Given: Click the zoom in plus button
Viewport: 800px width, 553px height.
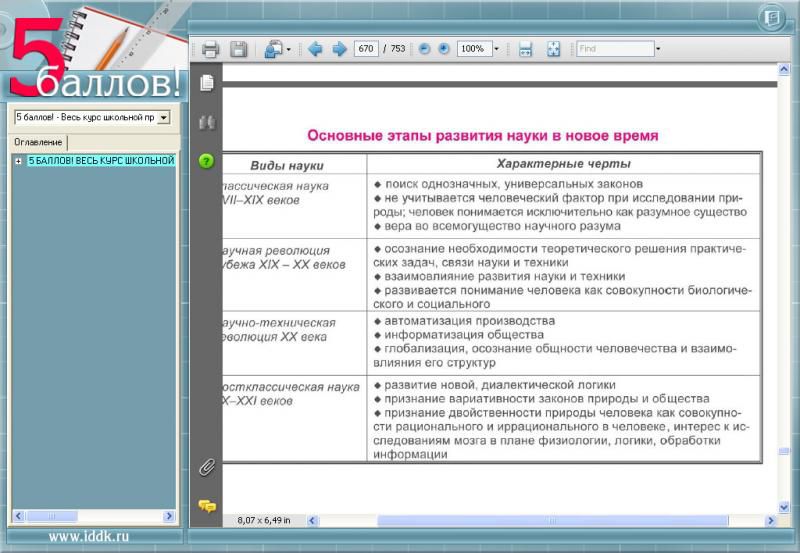Looking at the screenshot, I should point(444,49).
